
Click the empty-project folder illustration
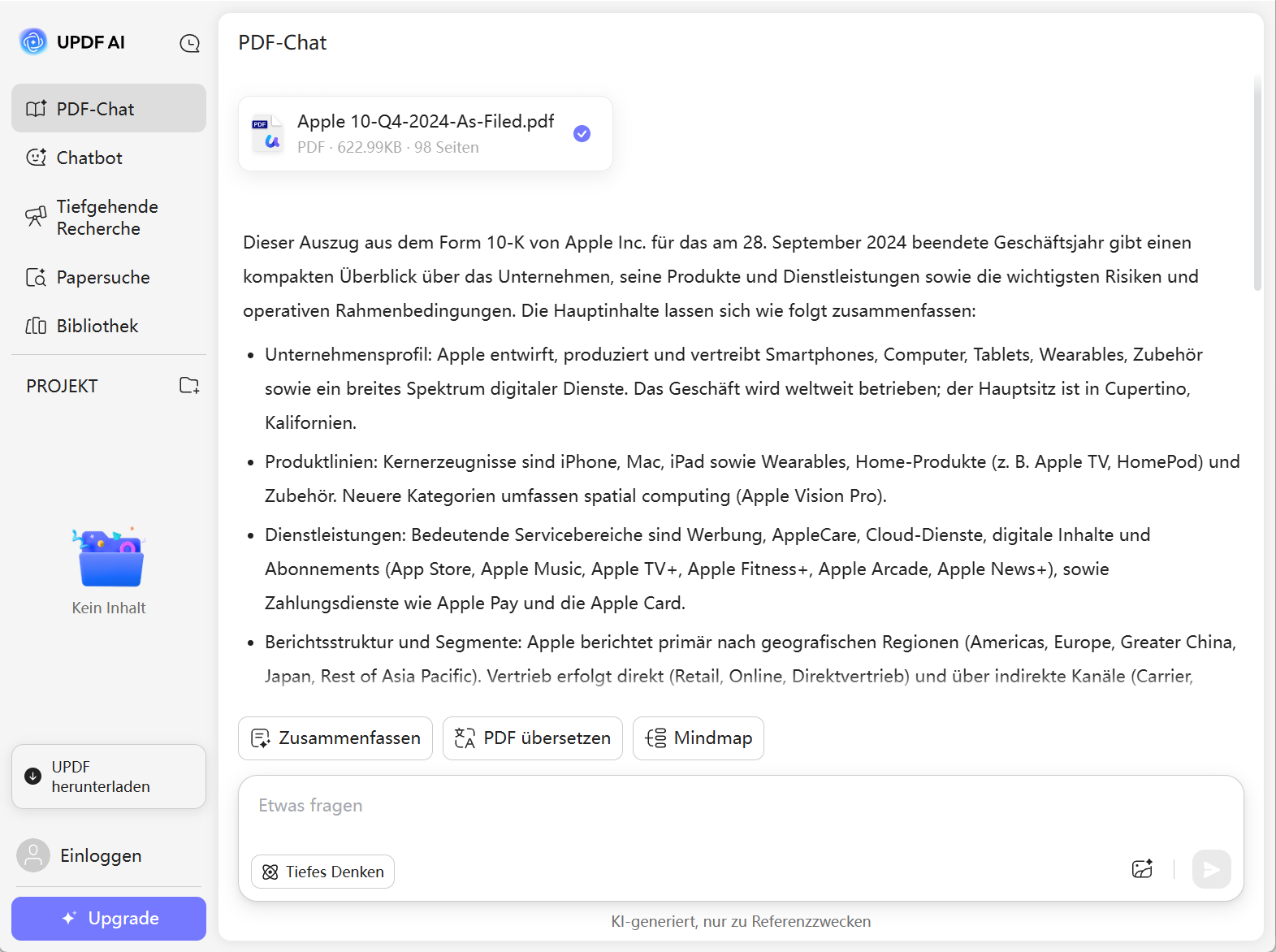coord(110,556)
